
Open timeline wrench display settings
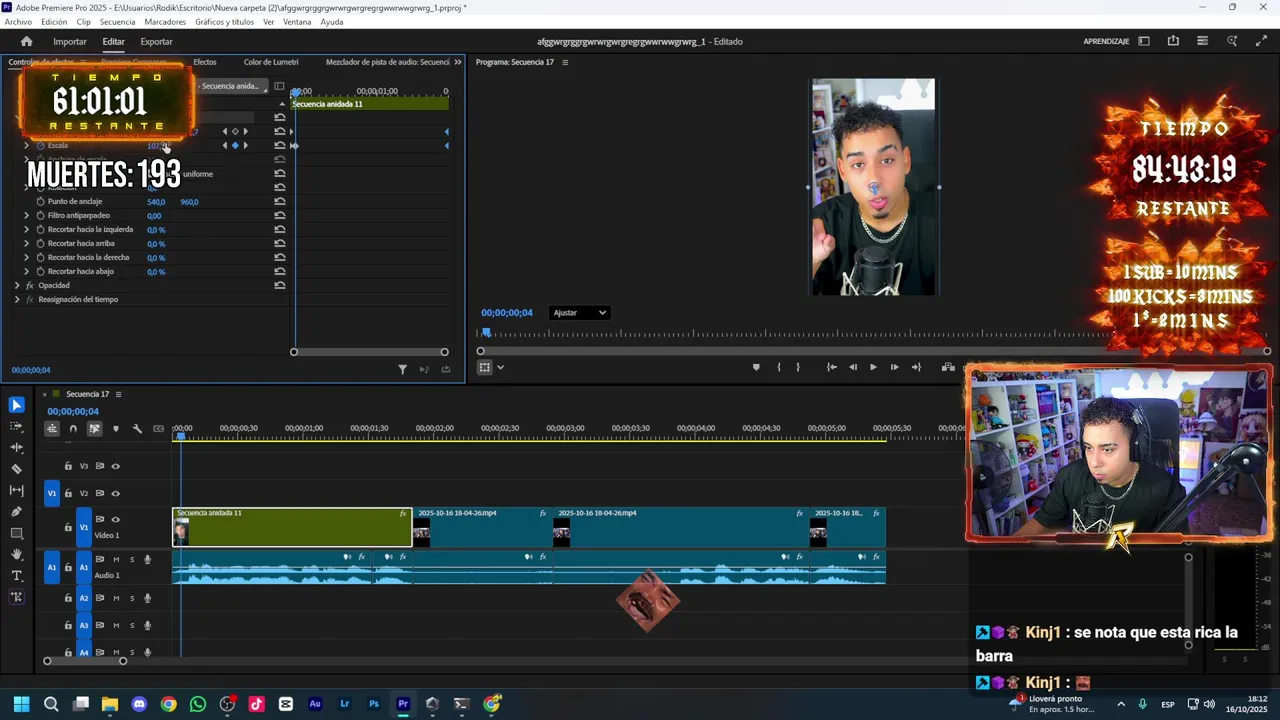pos(137,429)
